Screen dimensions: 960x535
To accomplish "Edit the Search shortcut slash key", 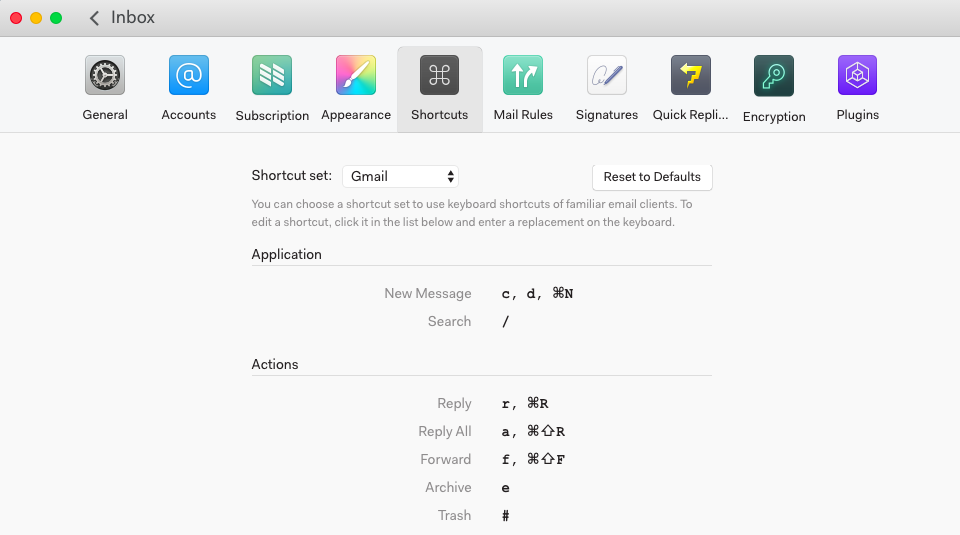I will (506, 322).
